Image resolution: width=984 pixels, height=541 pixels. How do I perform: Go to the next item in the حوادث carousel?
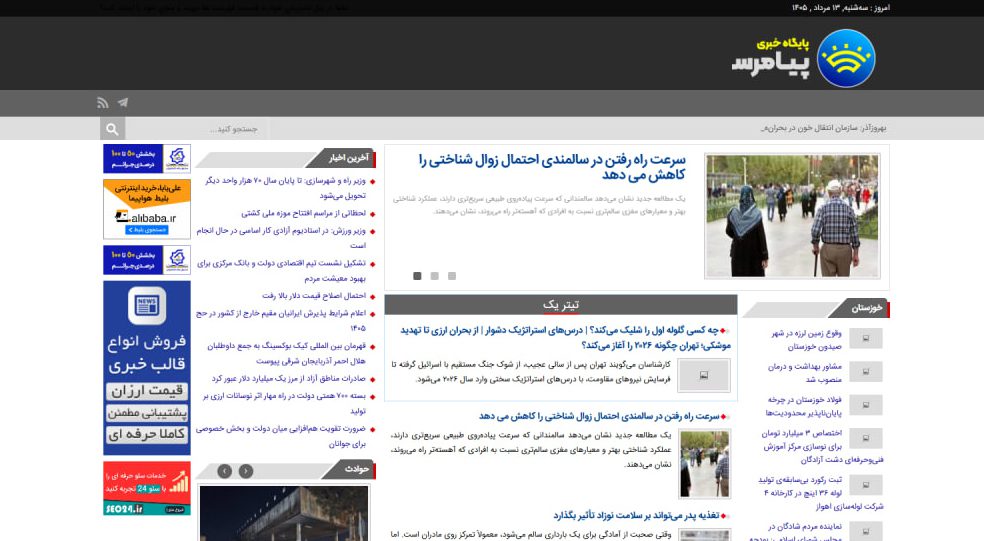click(x=246, y=471)
